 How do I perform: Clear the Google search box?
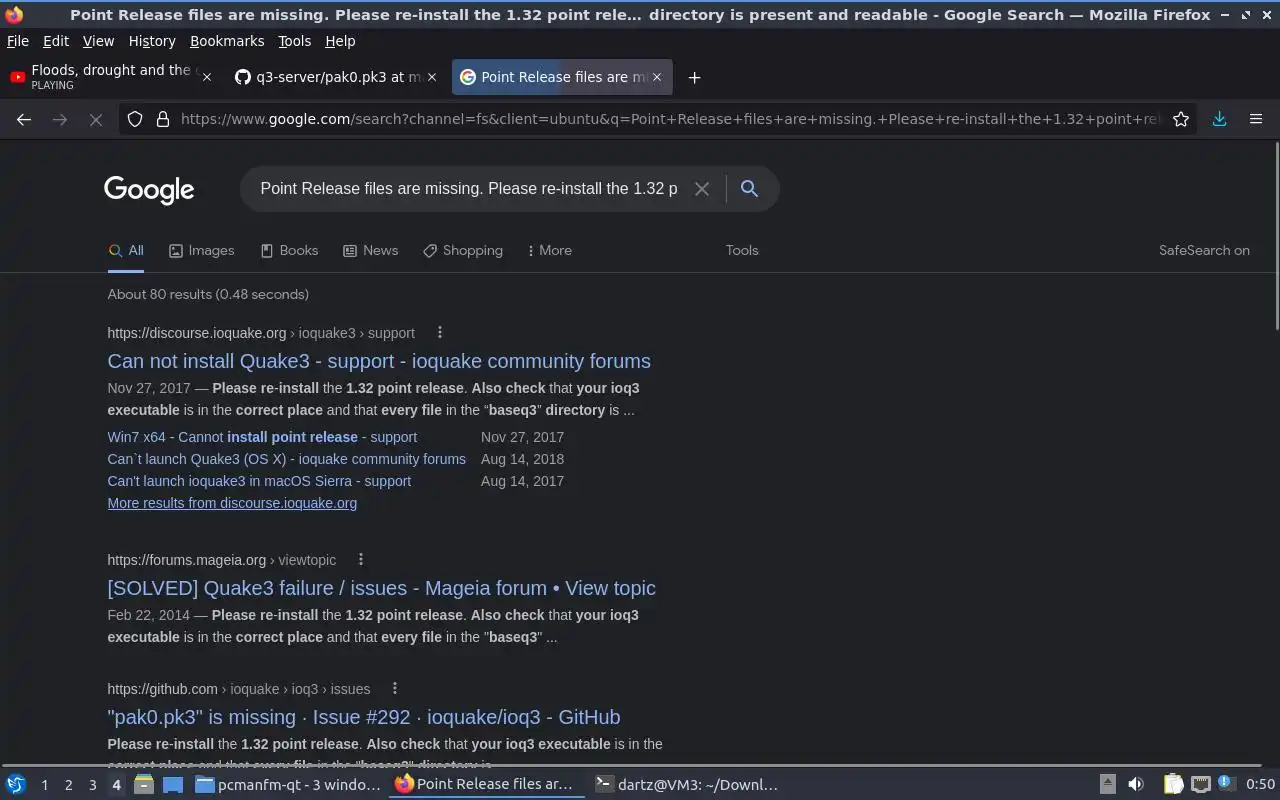pyautogui.click(x=702, y=188)
